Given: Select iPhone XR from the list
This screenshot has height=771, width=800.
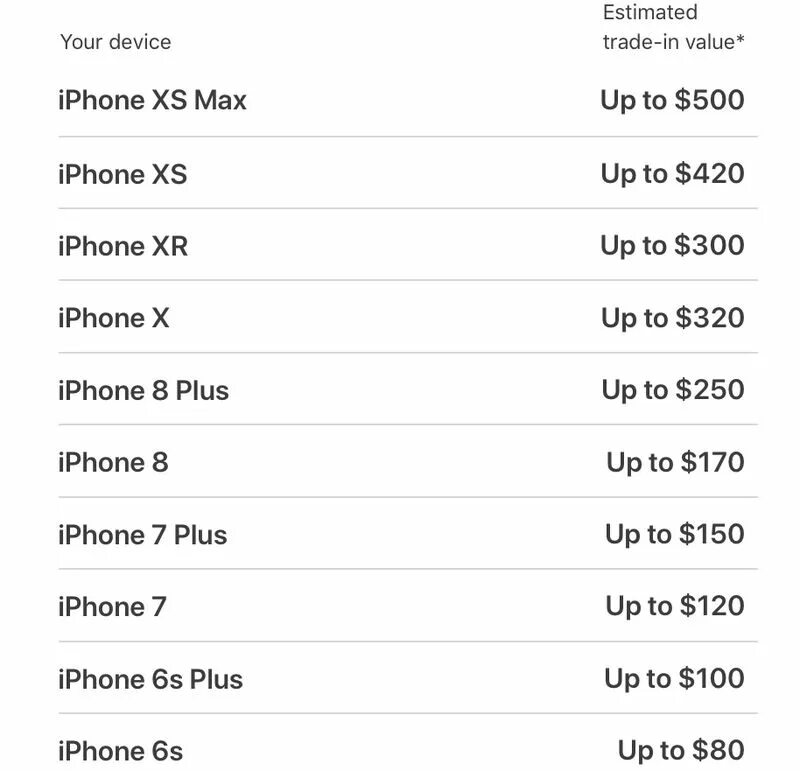Looking at the screenshot, I should [122, 246].
